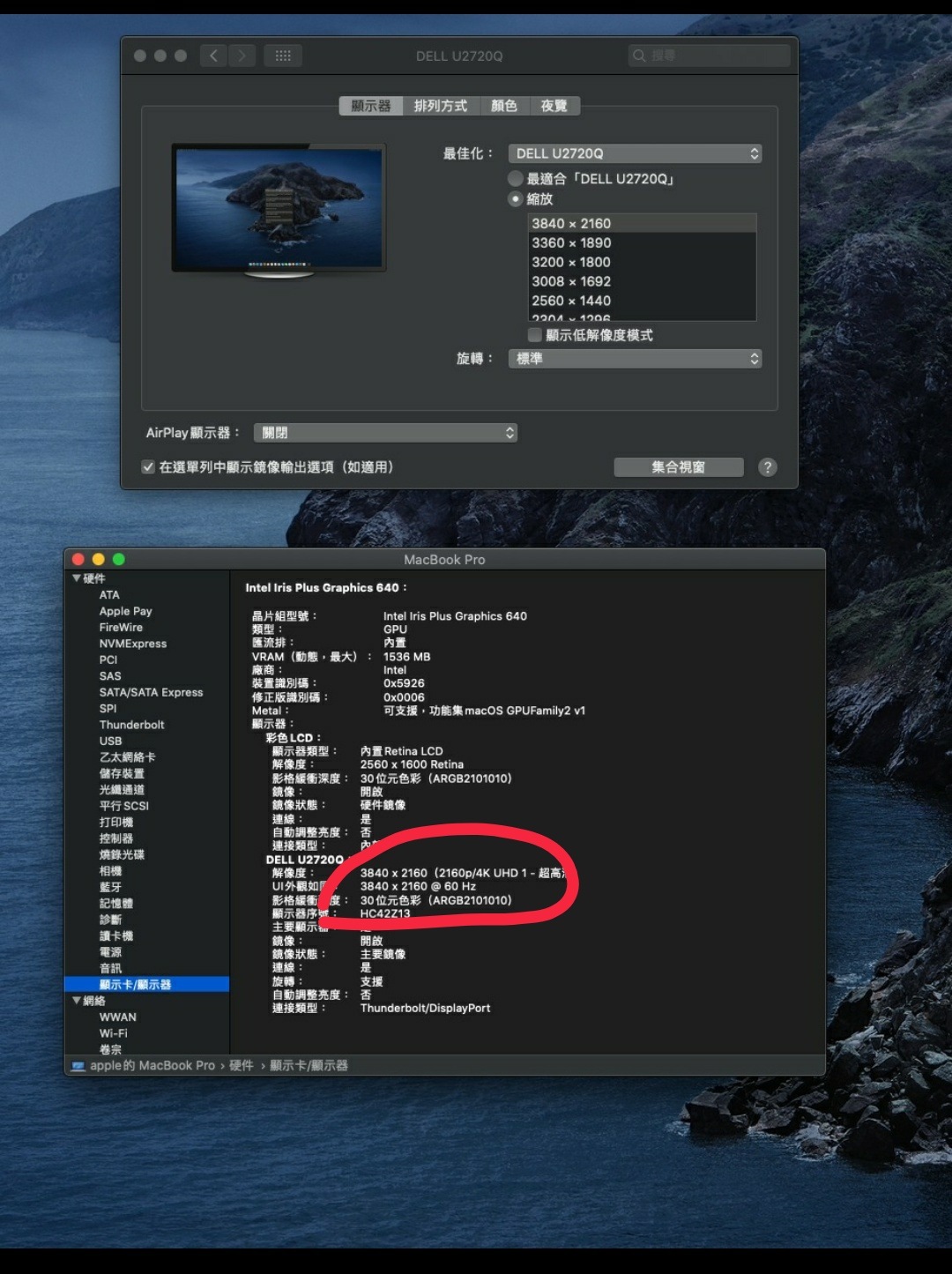The height and width of the screenshot is (1274, 952).
Task: Click the green zoom button of MacBook Pro window
Action: [x=119, y=559]
